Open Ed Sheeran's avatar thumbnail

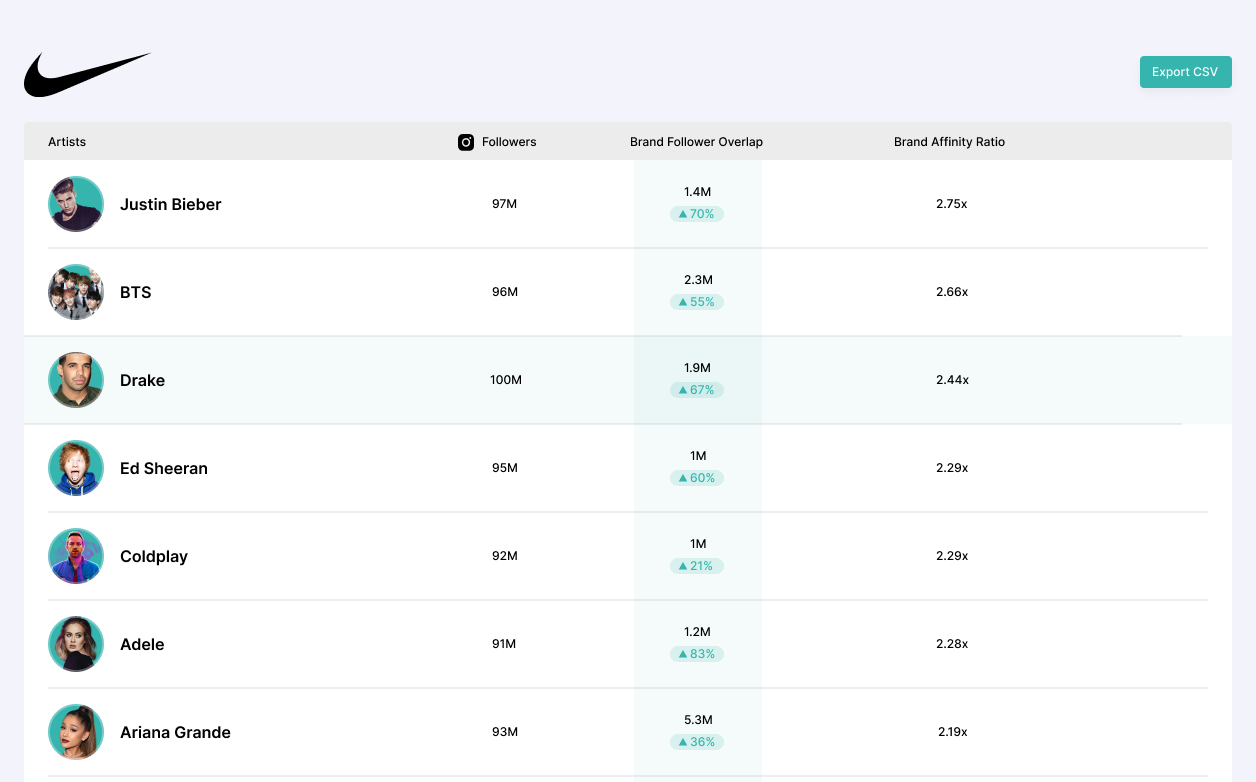click(76, 468)
